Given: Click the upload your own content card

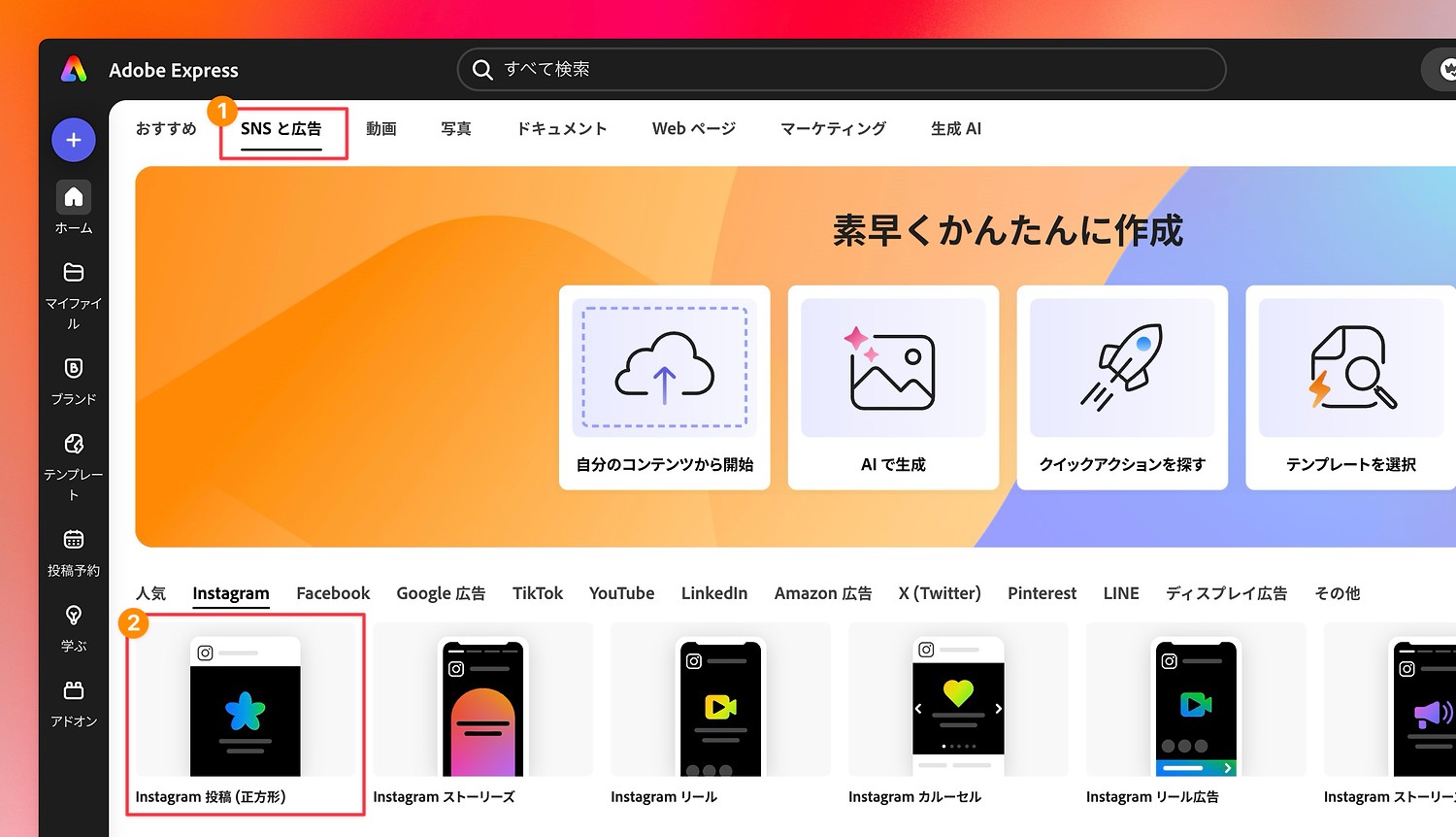Looking at the screenshot, I should (665, 386).
